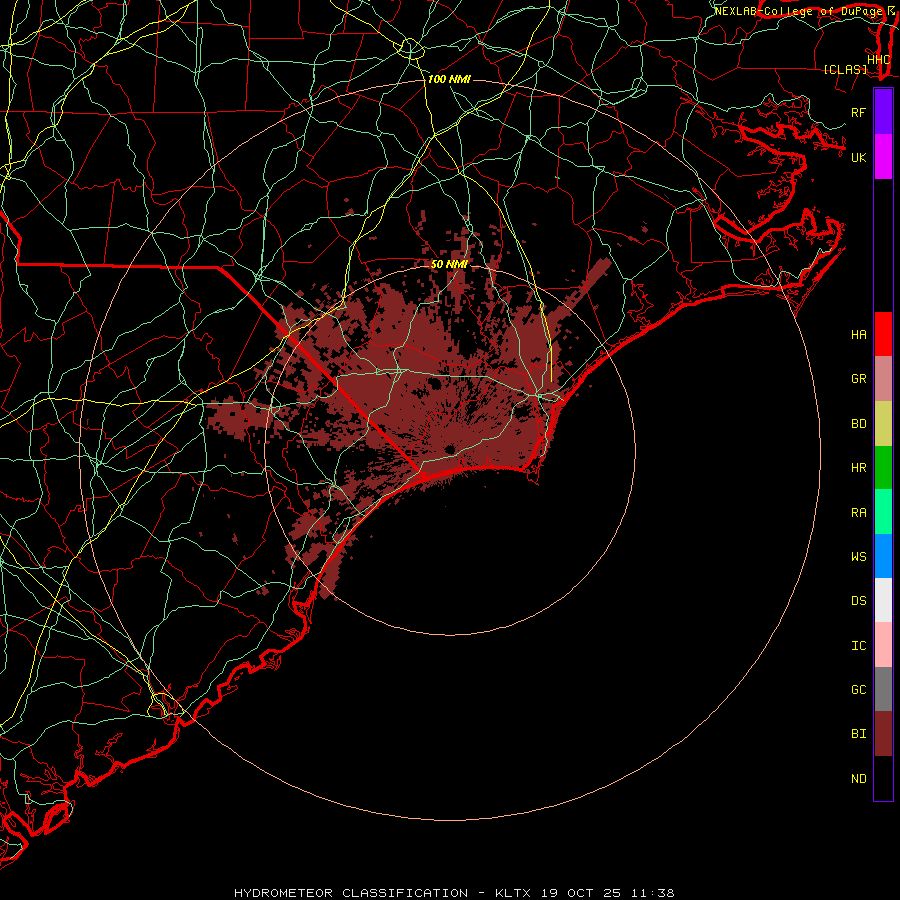900x900 pixels.
Task: Click the HHC product code text
Action: (878, 60)
